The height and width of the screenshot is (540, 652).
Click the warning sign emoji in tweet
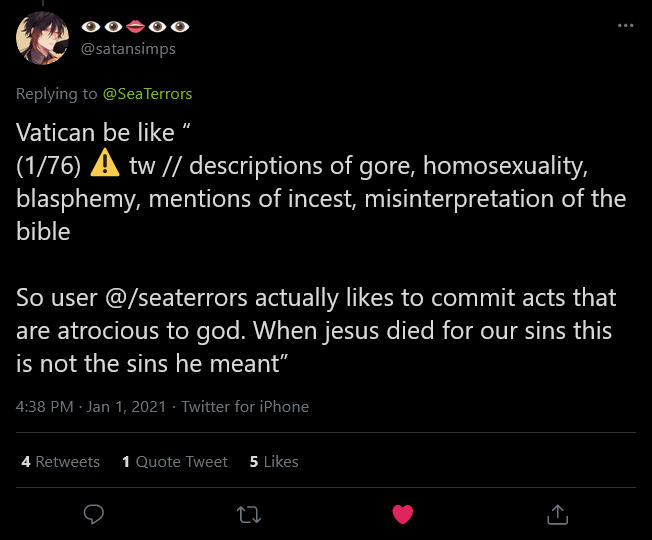(x=104, y=164)
